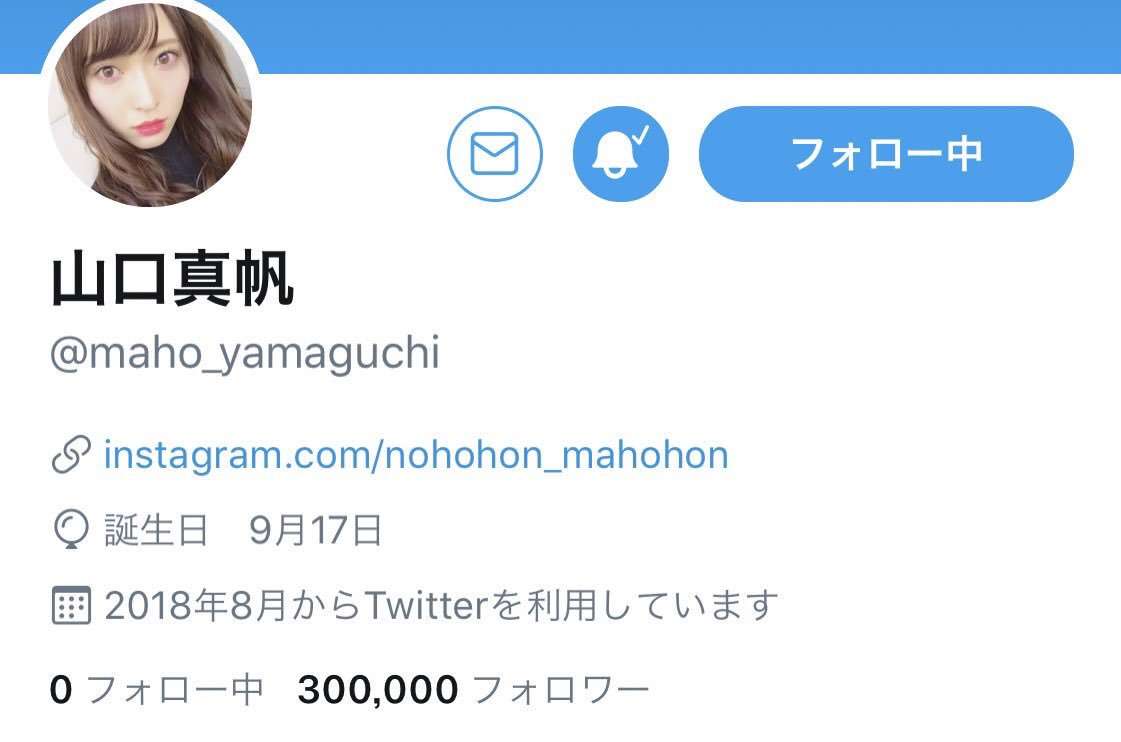Open the 0 フォロー中 following list
This screenshot has width=1121, height=742.
point(157,690)
